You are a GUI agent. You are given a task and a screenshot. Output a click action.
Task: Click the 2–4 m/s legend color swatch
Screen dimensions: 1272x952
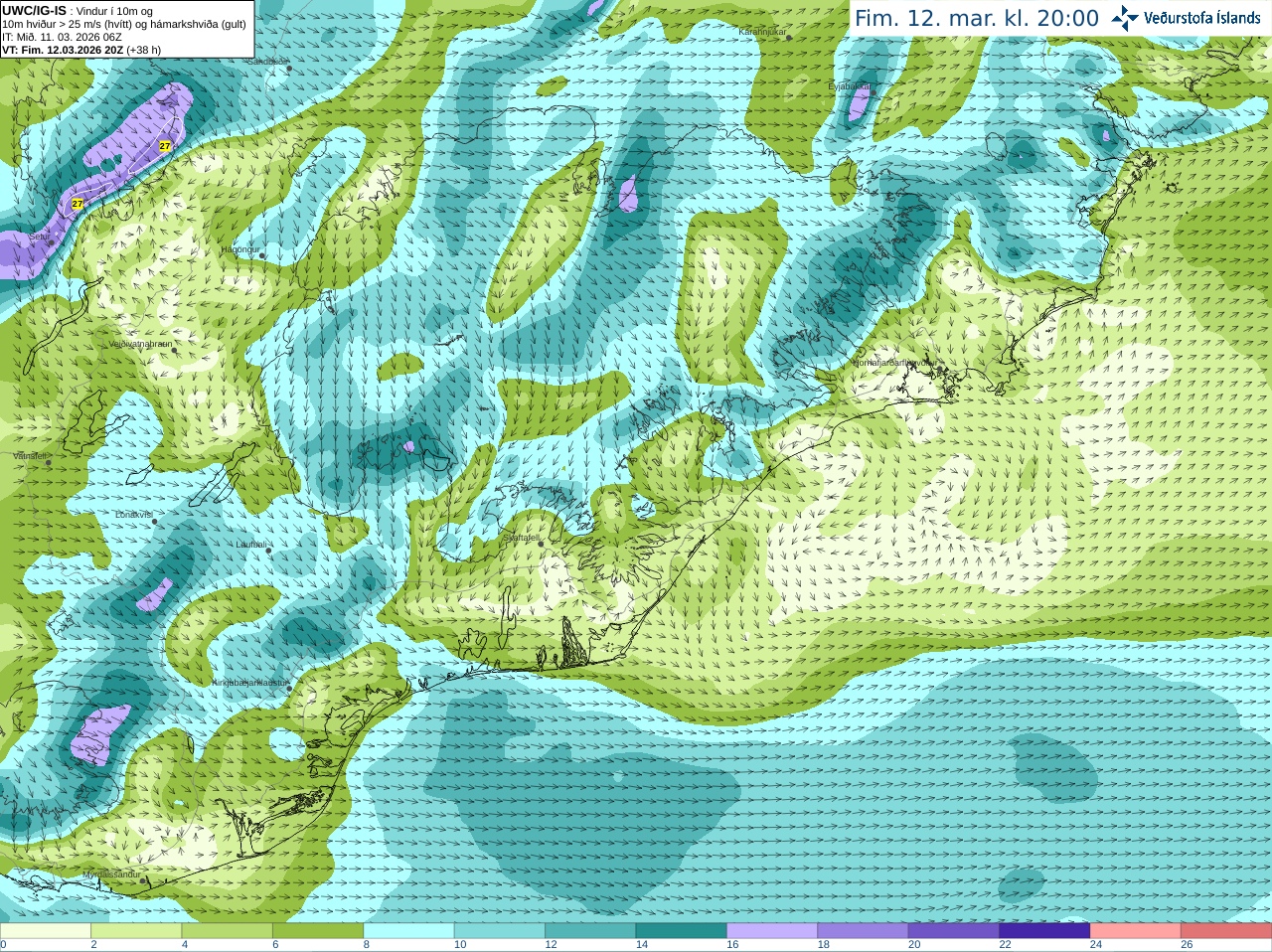(x=136, y=930)
